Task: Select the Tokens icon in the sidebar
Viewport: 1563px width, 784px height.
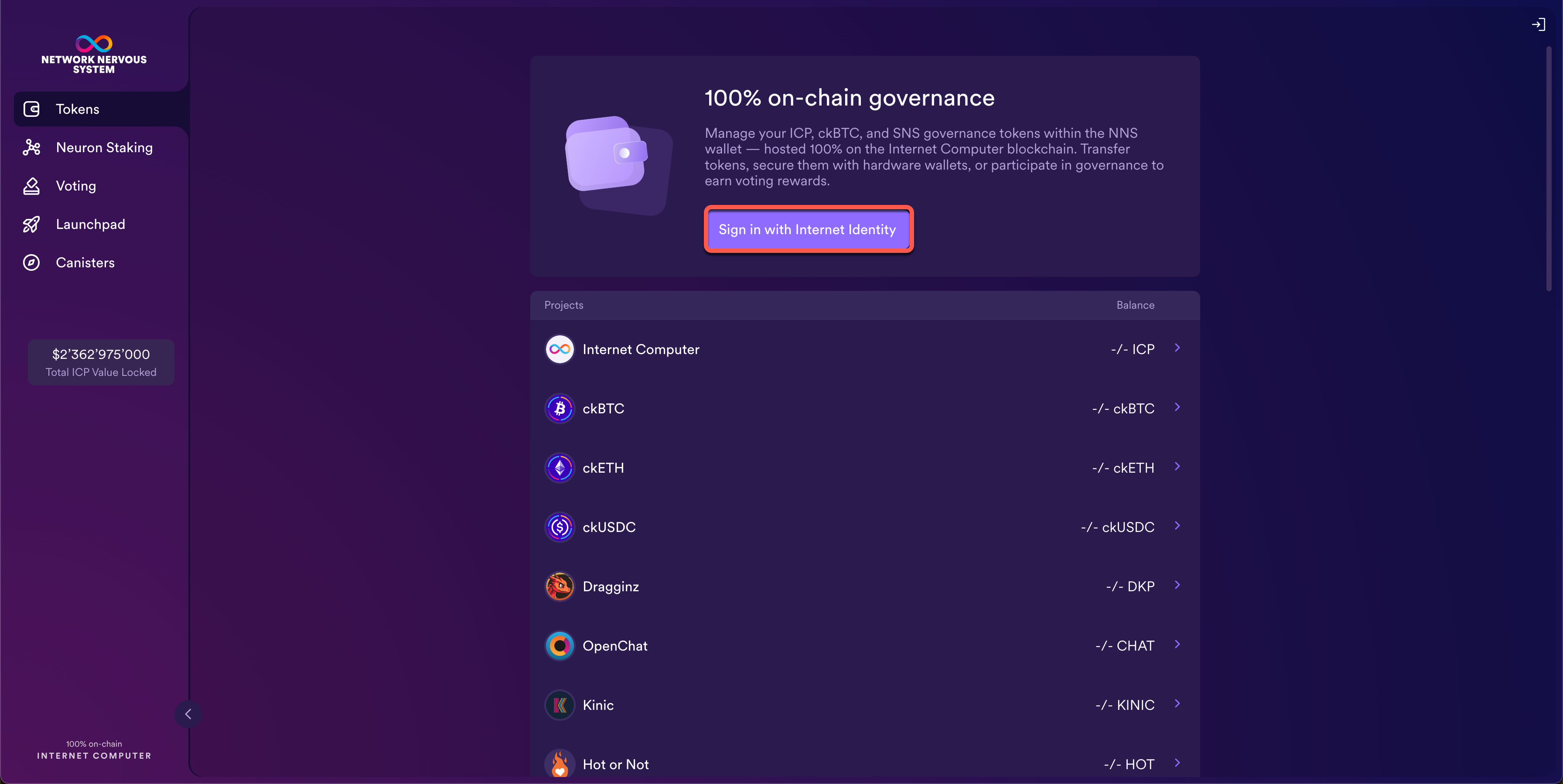Action: [31, 109]
